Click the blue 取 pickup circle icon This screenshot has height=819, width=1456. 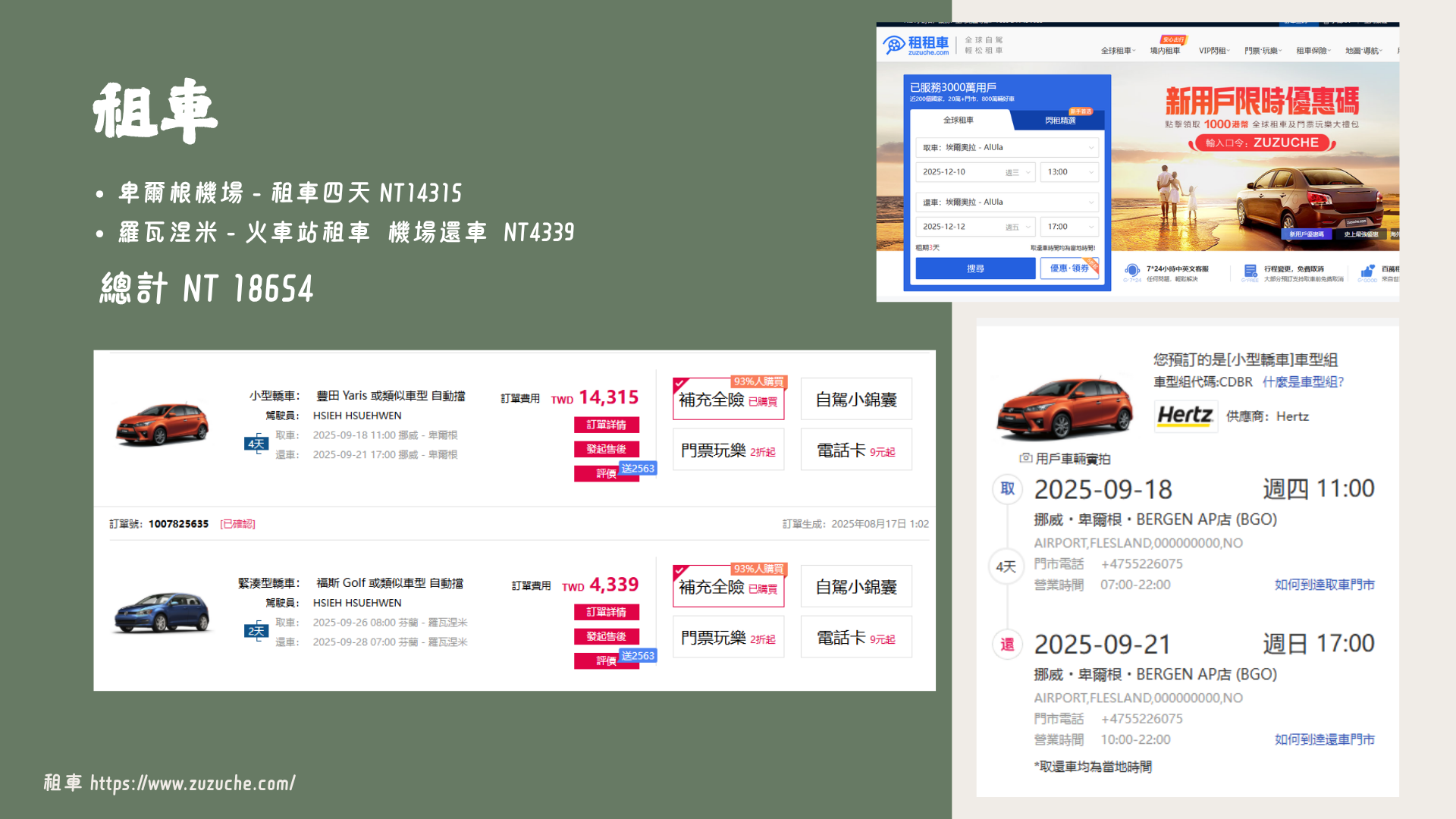1007,489
